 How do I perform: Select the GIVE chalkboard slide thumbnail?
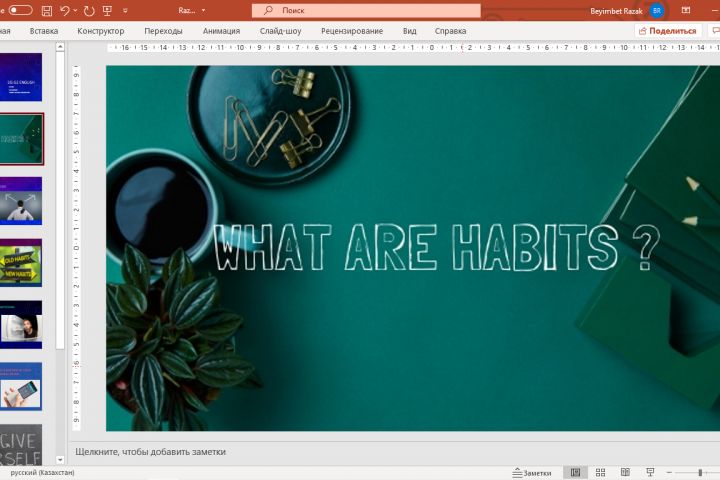21,445
